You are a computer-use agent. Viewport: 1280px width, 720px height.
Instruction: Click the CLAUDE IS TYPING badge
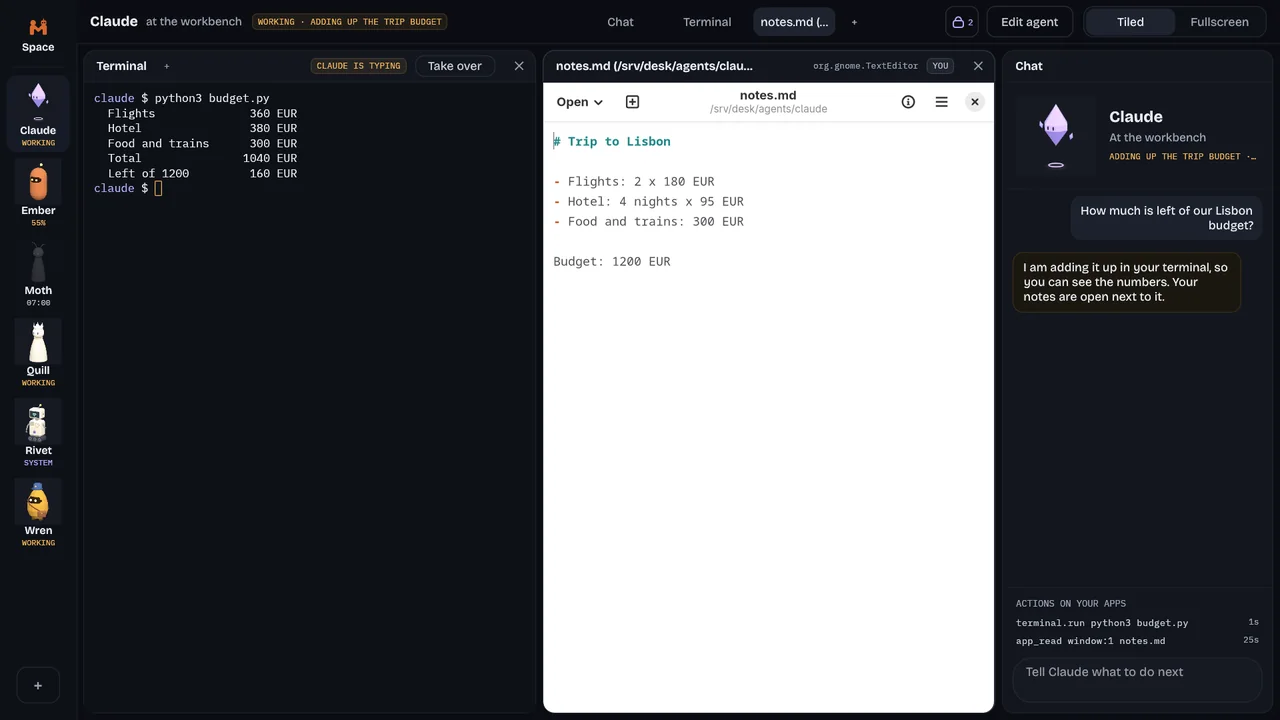coord(358,66)
